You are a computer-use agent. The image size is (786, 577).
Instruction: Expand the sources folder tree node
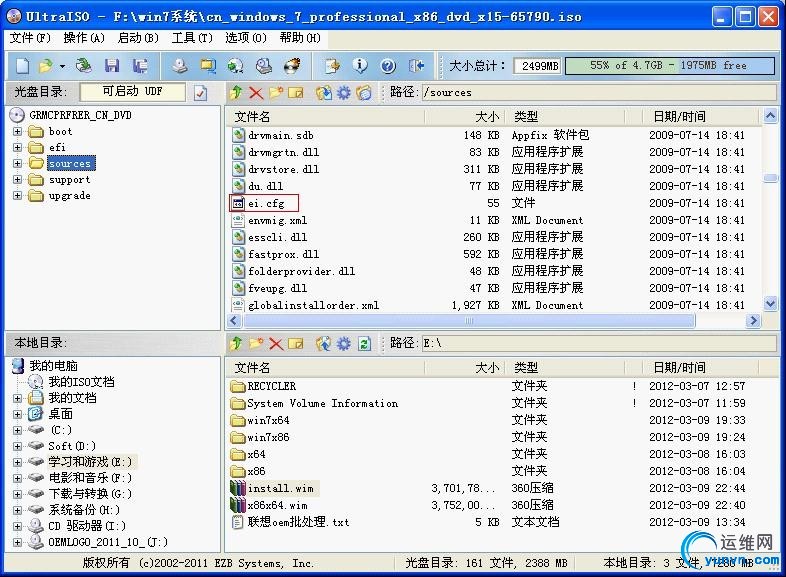coord(18,163)
